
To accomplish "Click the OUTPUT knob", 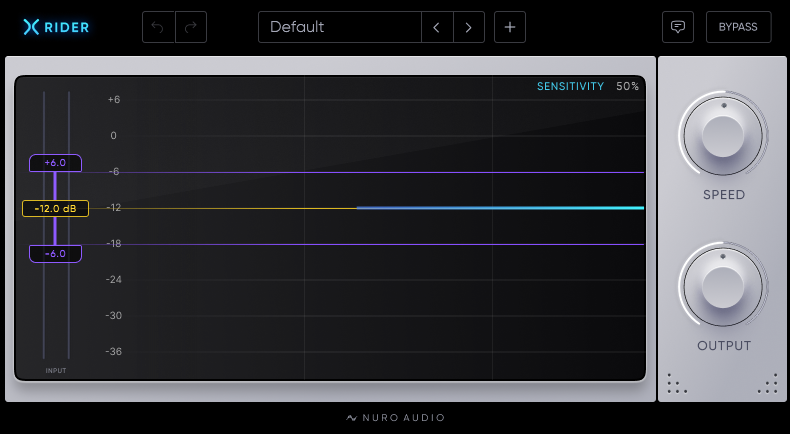I will tap(723, 287).
